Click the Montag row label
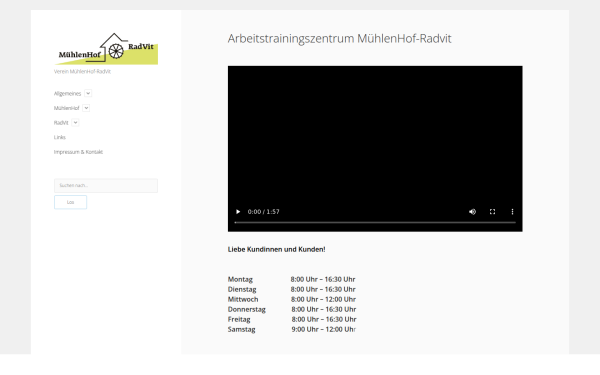600x375 pixels. (240, 279)
